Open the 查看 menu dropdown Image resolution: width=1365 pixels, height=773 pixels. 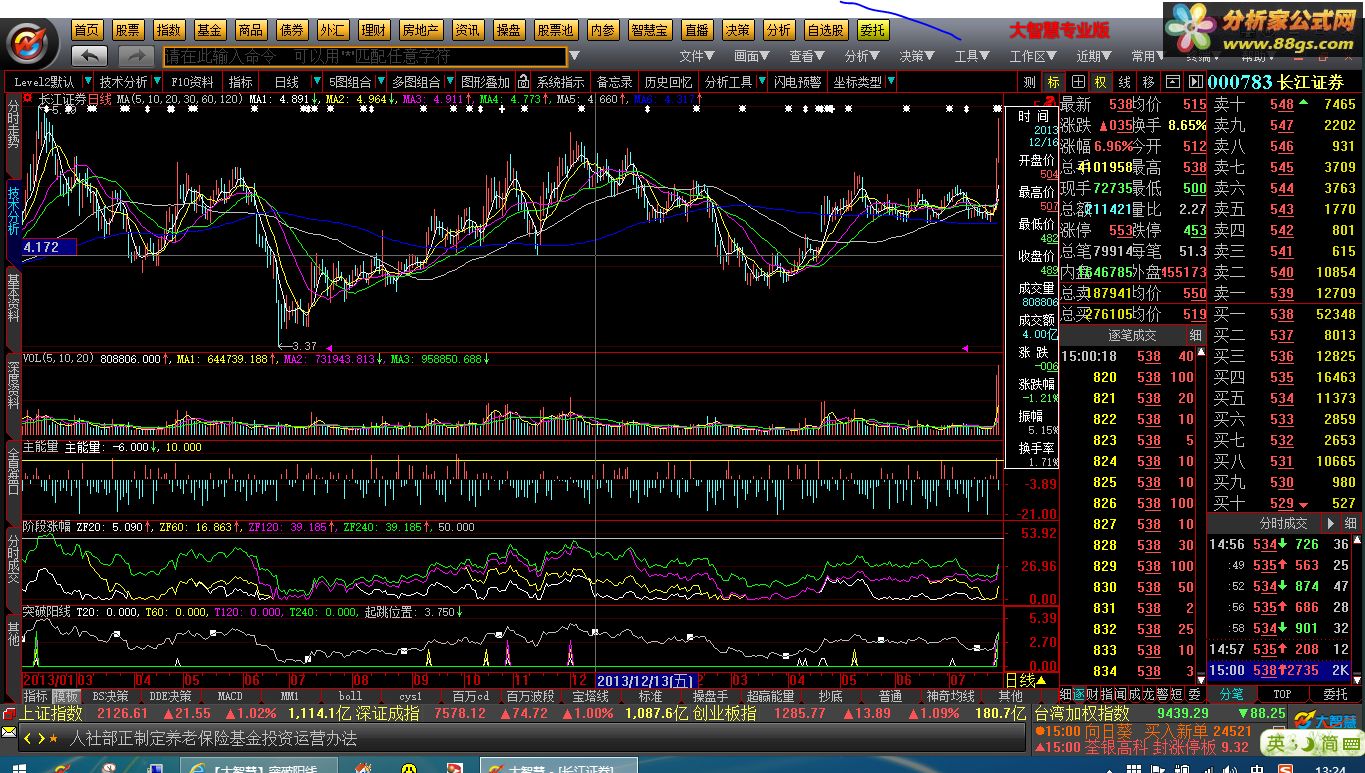[807, 57]
